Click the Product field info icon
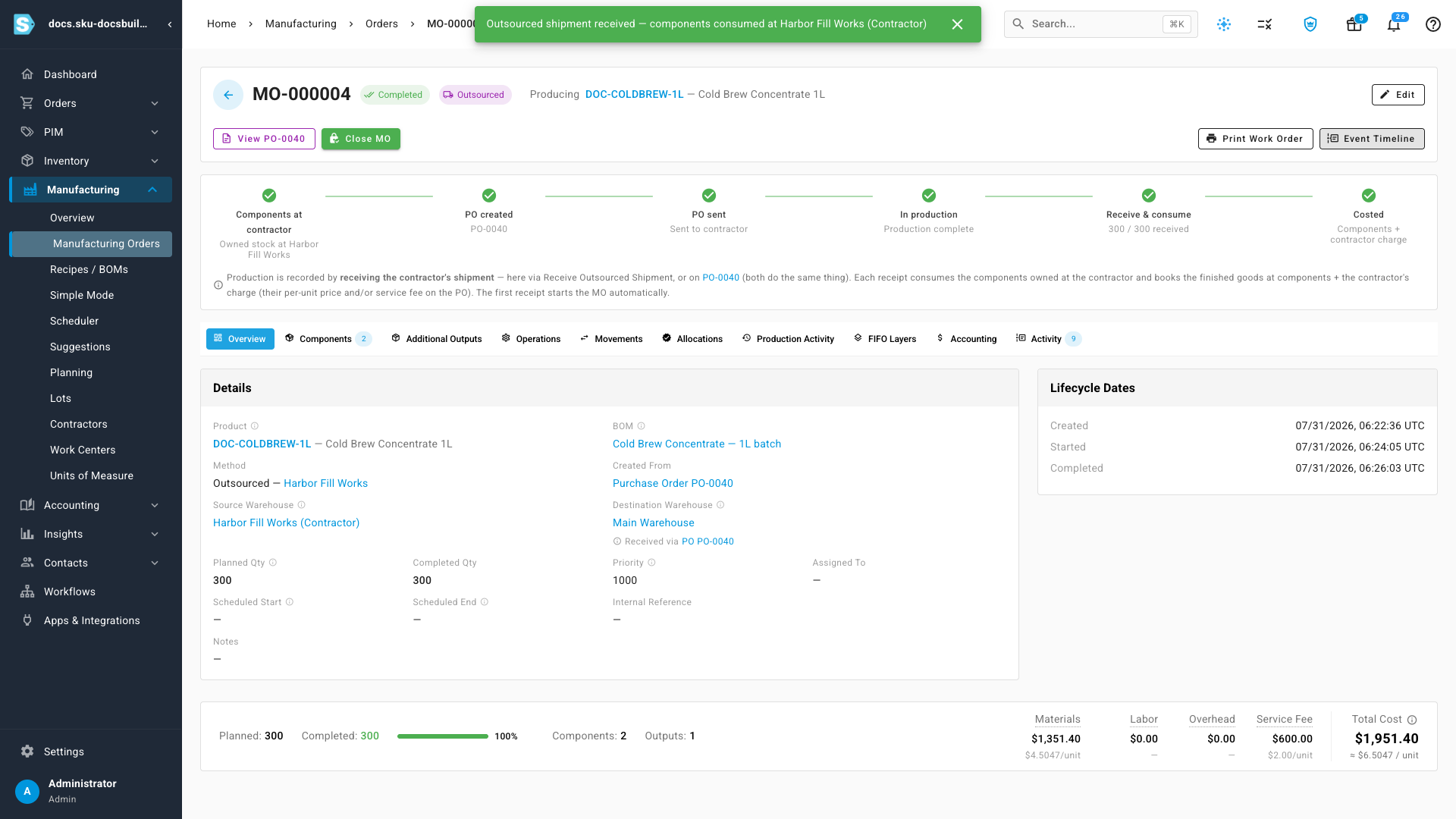 [255, 426]
